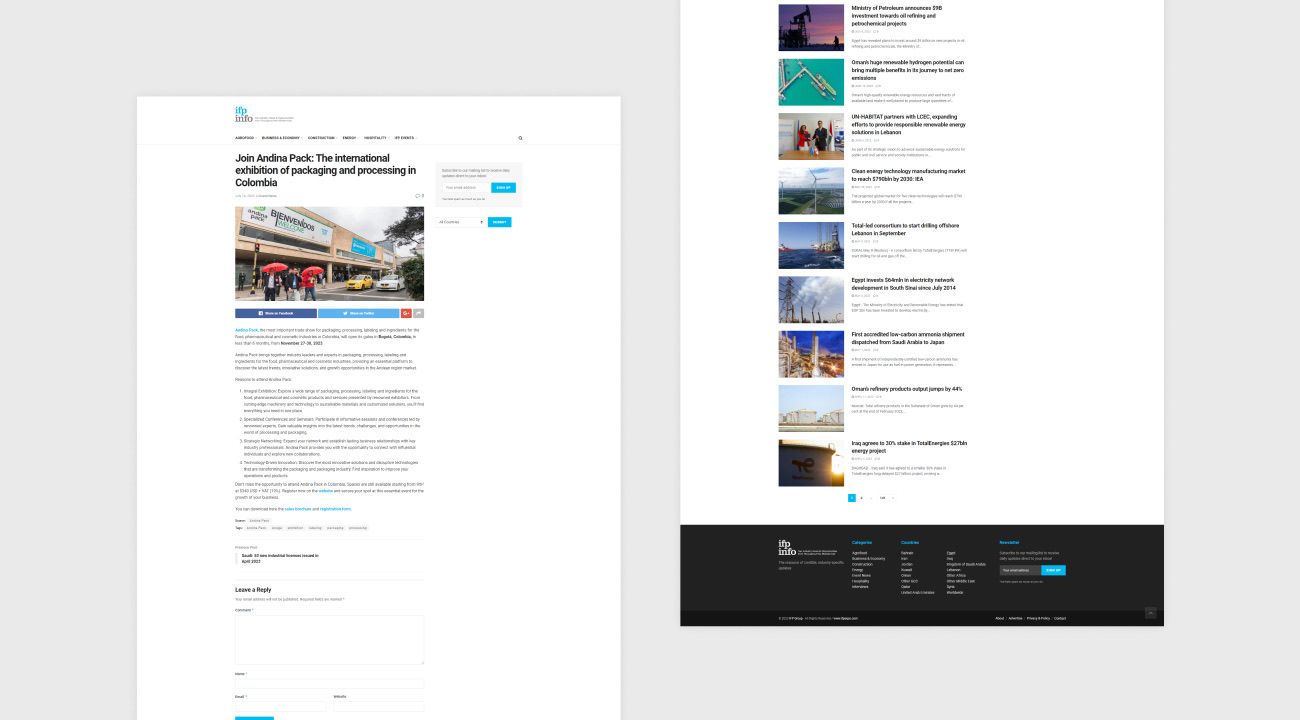Open the ENERGY navigation menu

(x=349, y=138)
